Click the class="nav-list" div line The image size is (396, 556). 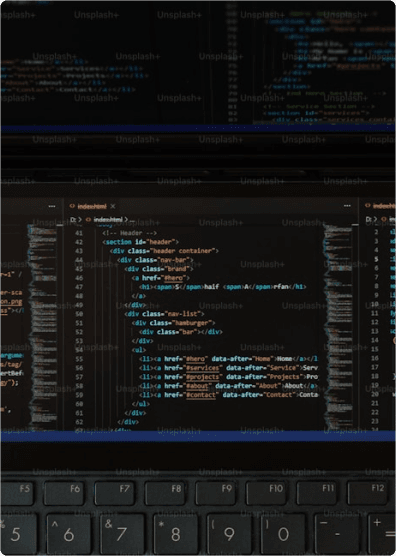(x=164, y=314)
